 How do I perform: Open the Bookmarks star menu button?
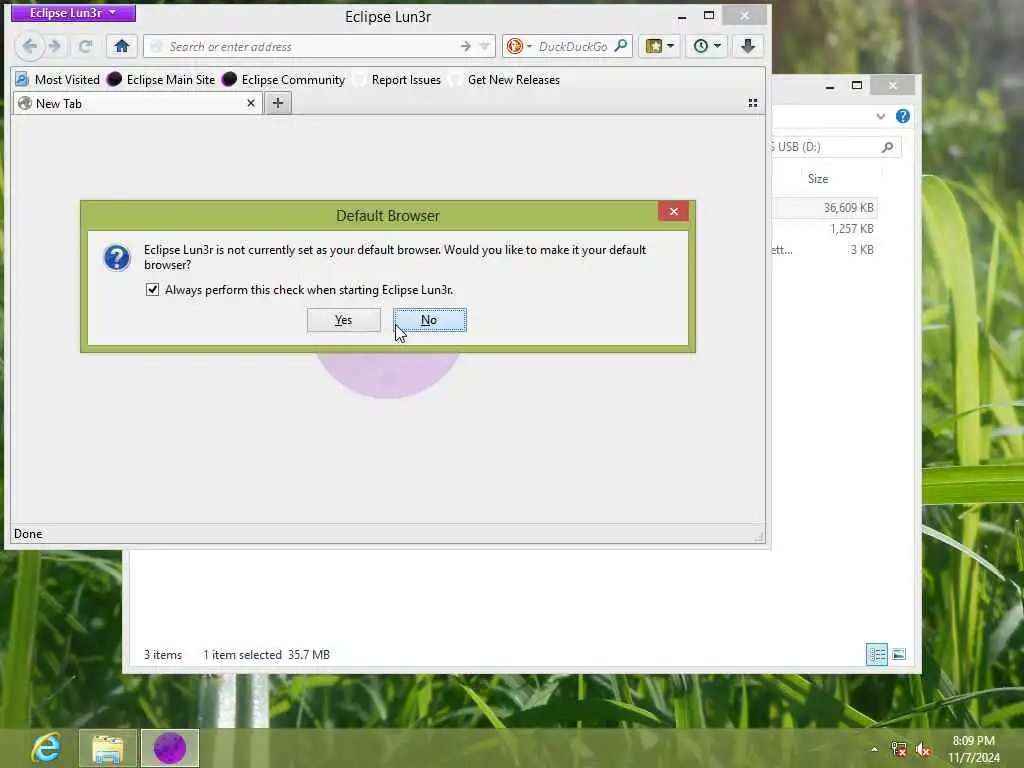[653, 46]
